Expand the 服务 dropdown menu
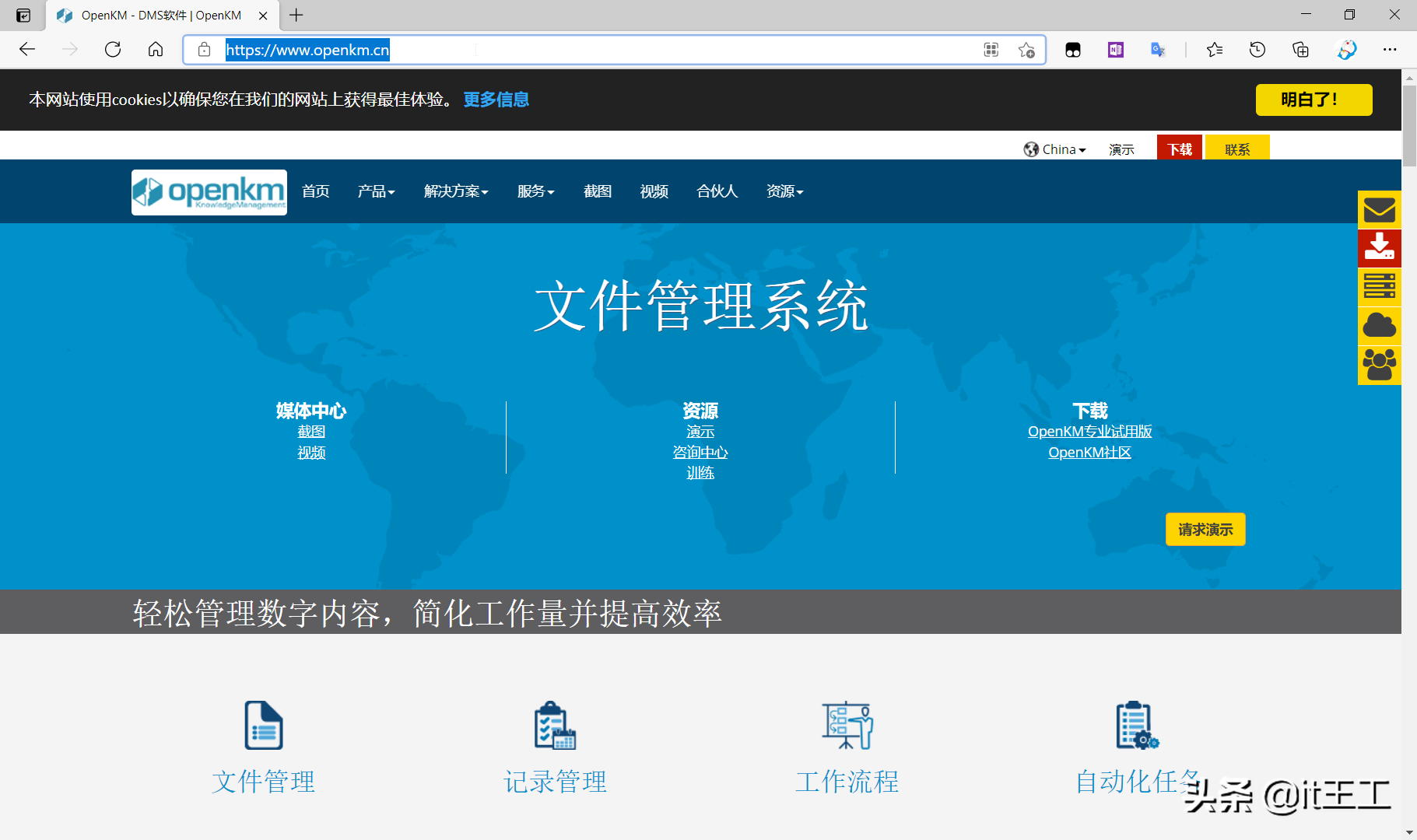Screen dimensions: 1417x840 pos(536,191)
